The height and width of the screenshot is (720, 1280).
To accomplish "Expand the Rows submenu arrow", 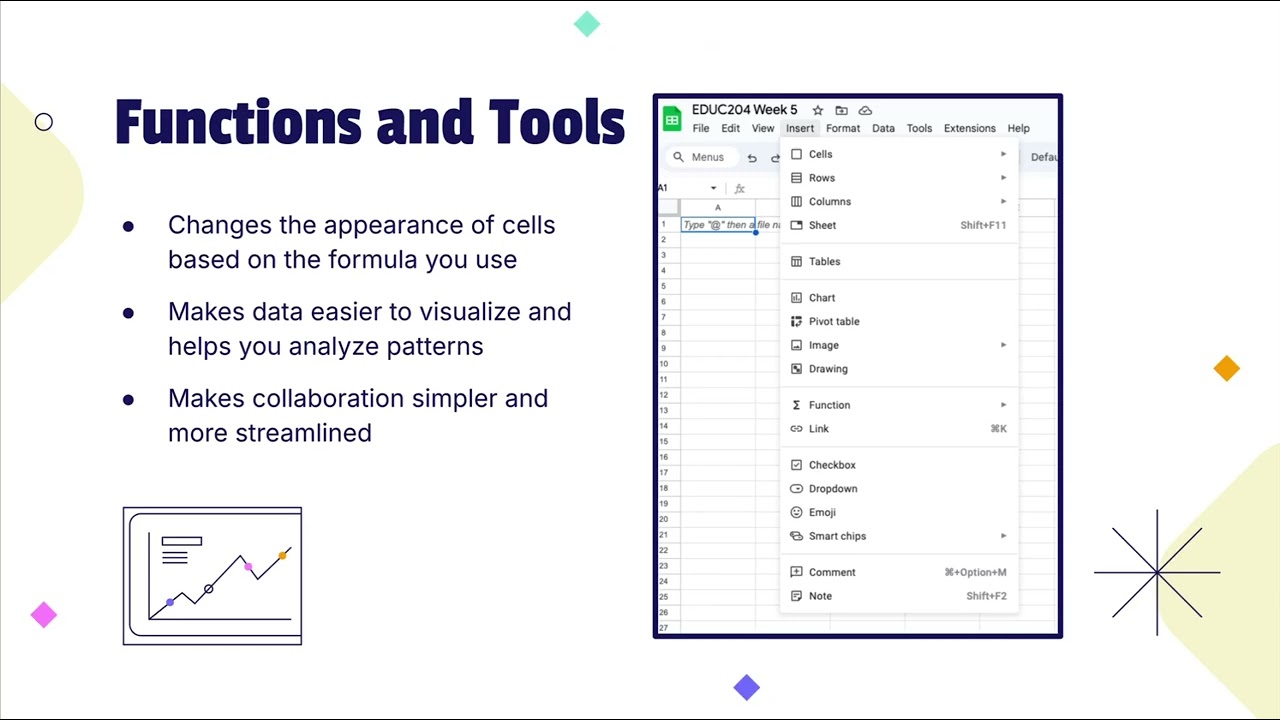I will [1003, 178].
